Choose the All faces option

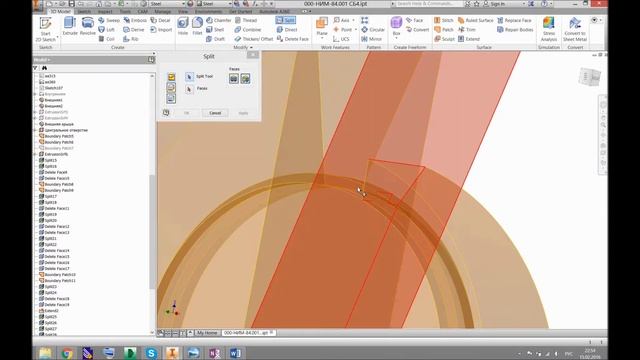pyautogui.click(x=233, y=78)
